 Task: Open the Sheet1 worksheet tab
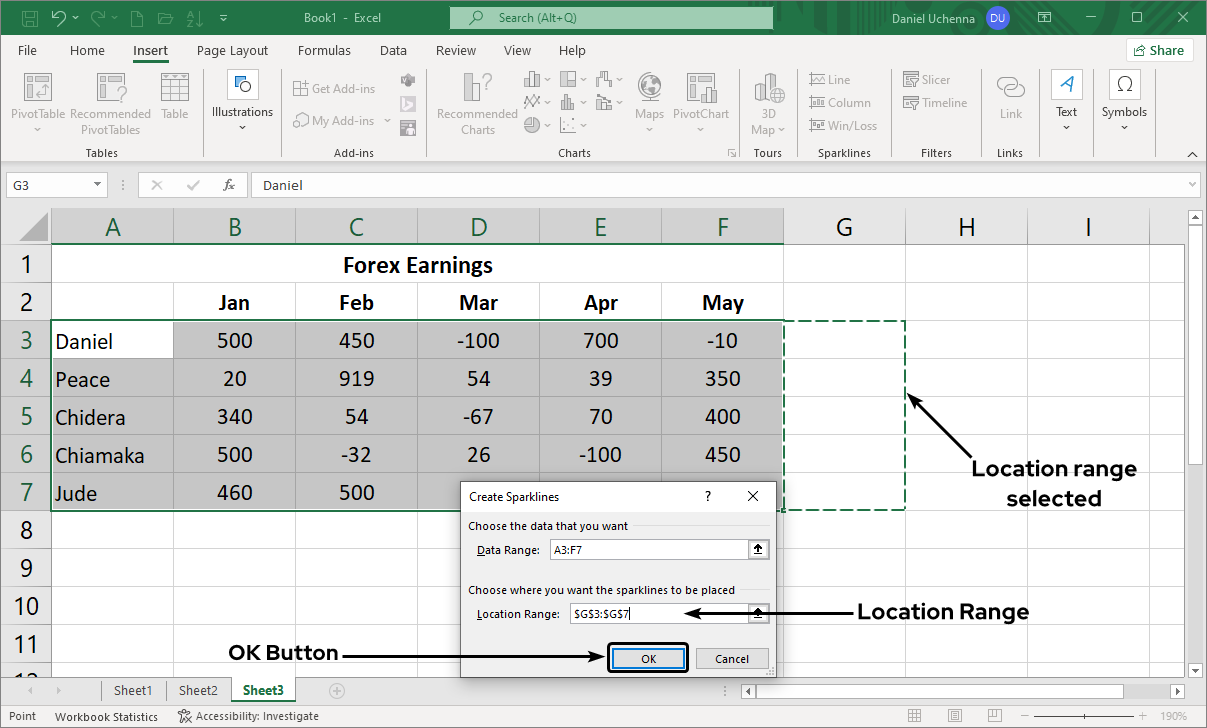133,690
